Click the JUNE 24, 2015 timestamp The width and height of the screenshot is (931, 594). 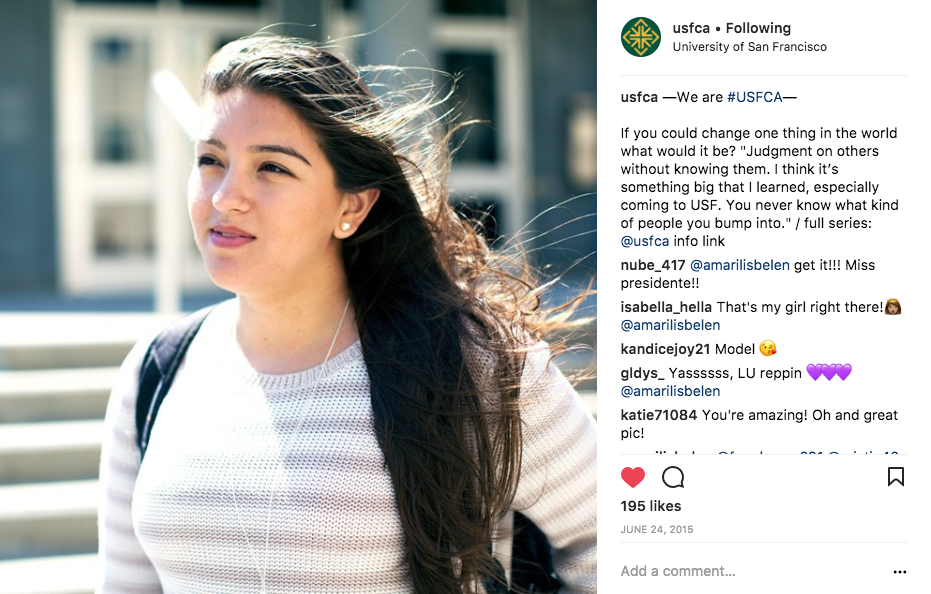click(x=657, y=529)
